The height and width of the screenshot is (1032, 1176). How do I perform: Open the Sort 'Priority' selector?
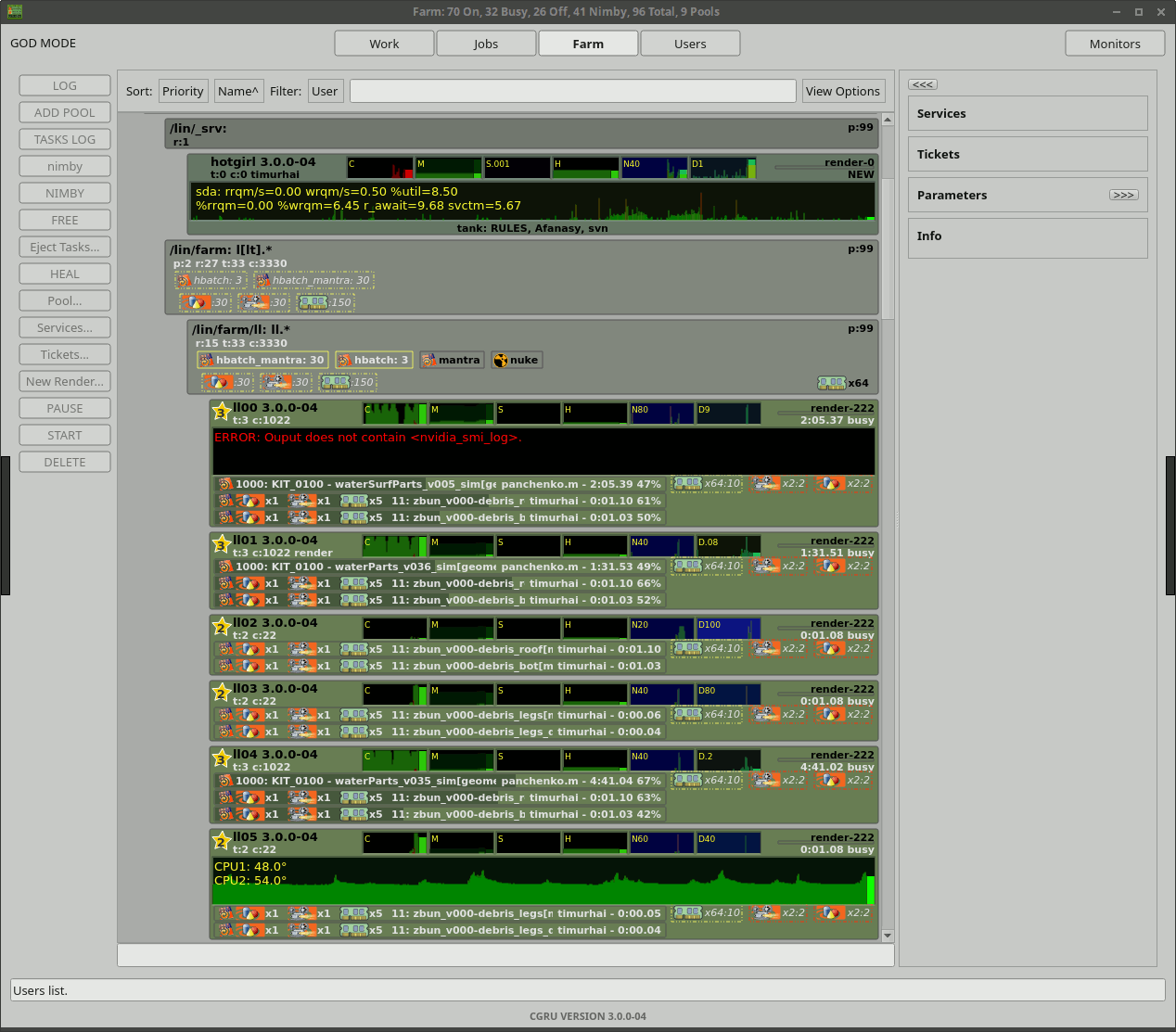(x=183, y=91)
